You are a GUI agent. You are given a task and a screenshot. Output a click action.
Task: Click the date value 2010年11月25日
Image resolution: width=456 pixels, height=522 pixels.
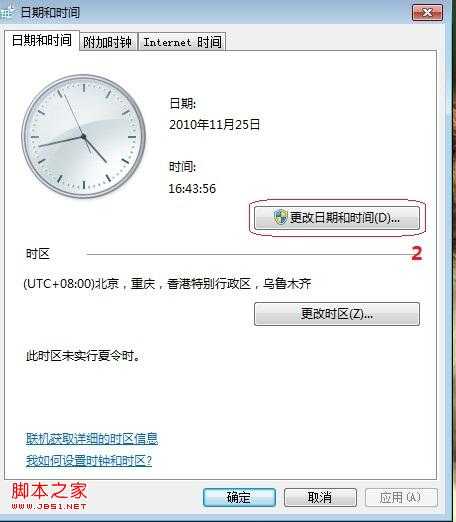[215, 125]
